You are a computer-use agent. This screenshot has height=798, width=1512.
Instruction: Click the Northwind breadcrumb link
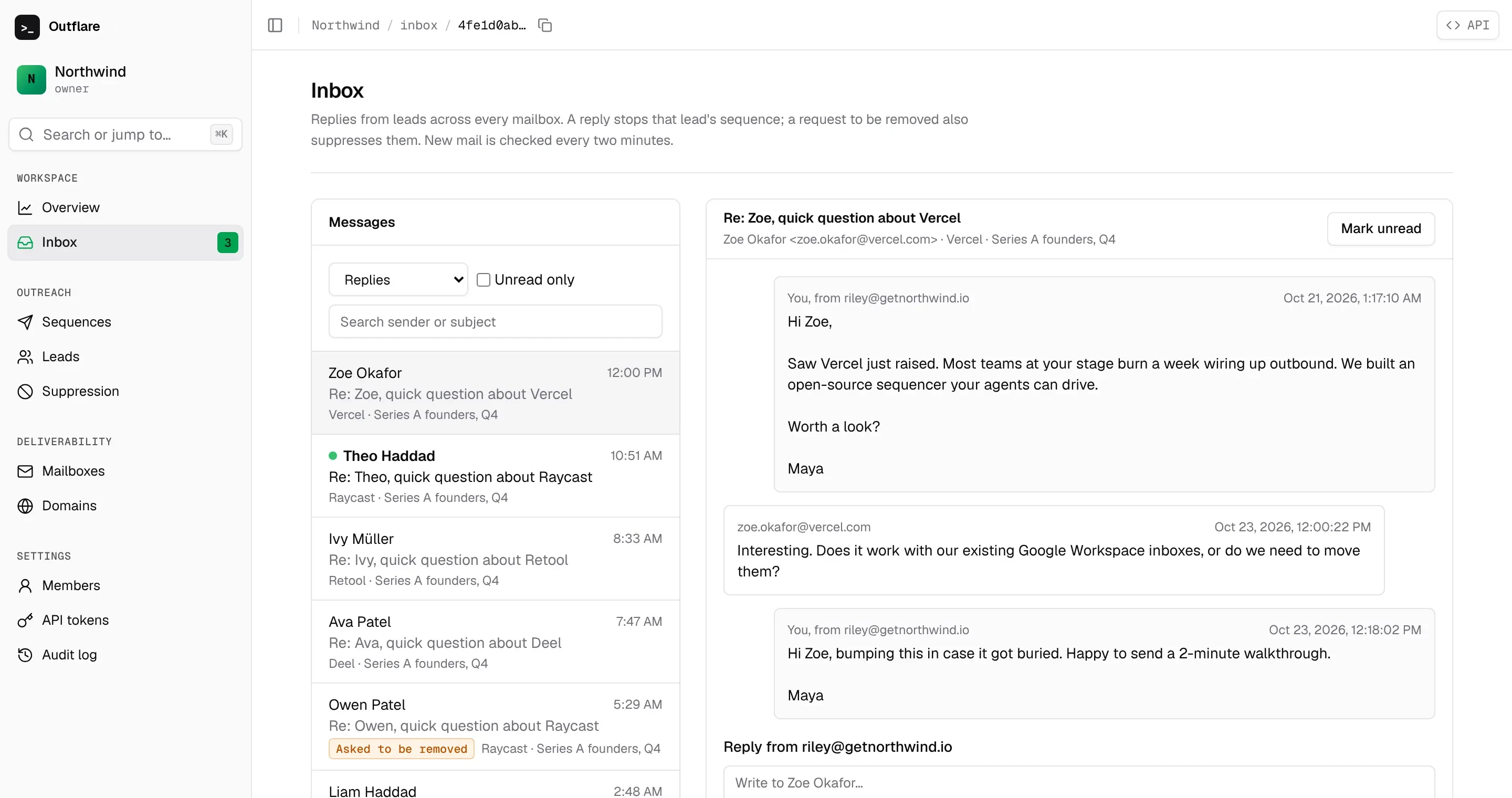click(x=345, y=25)
